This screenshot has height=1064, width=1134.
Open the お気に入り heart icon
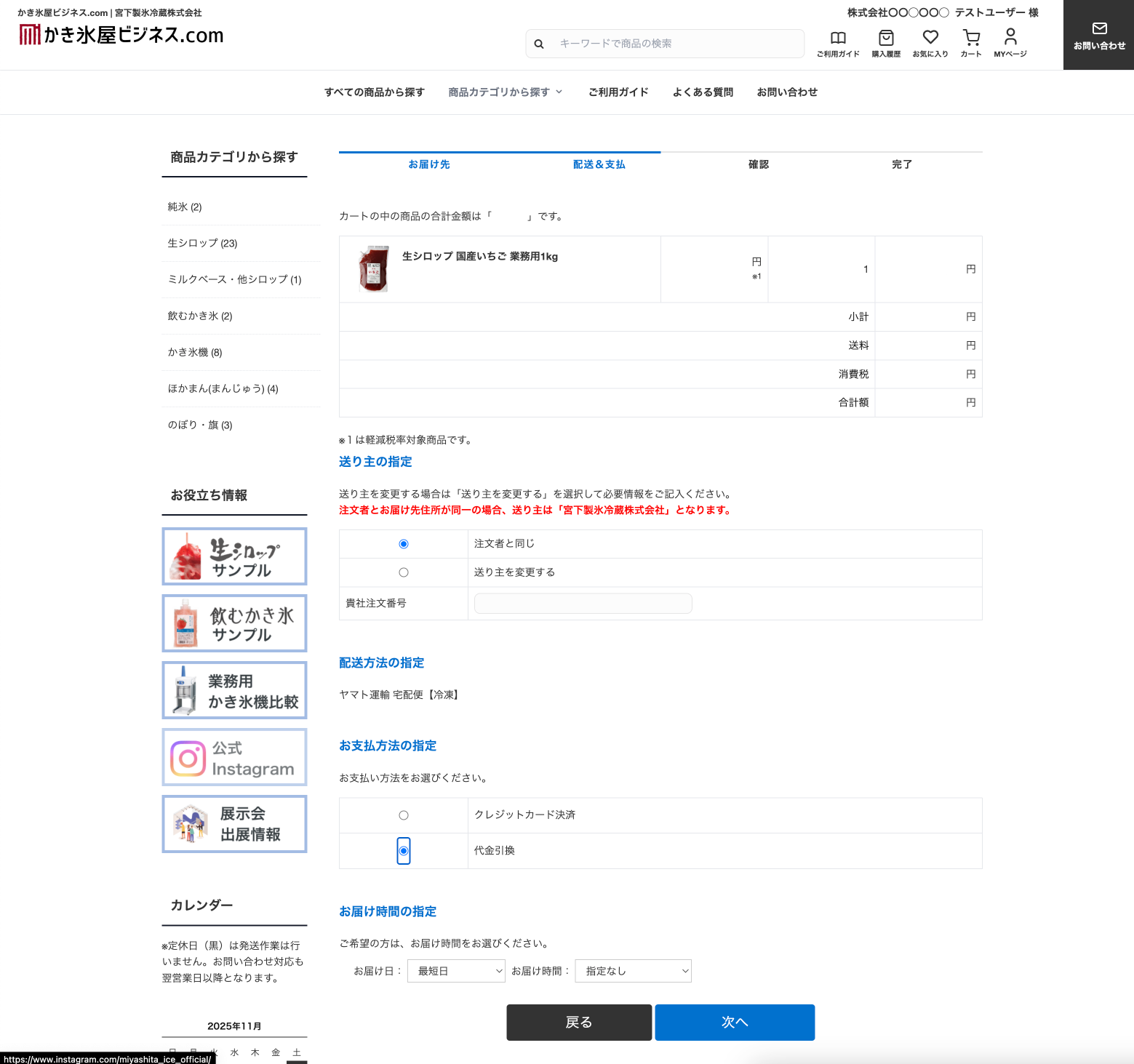[x=930, y=37]
